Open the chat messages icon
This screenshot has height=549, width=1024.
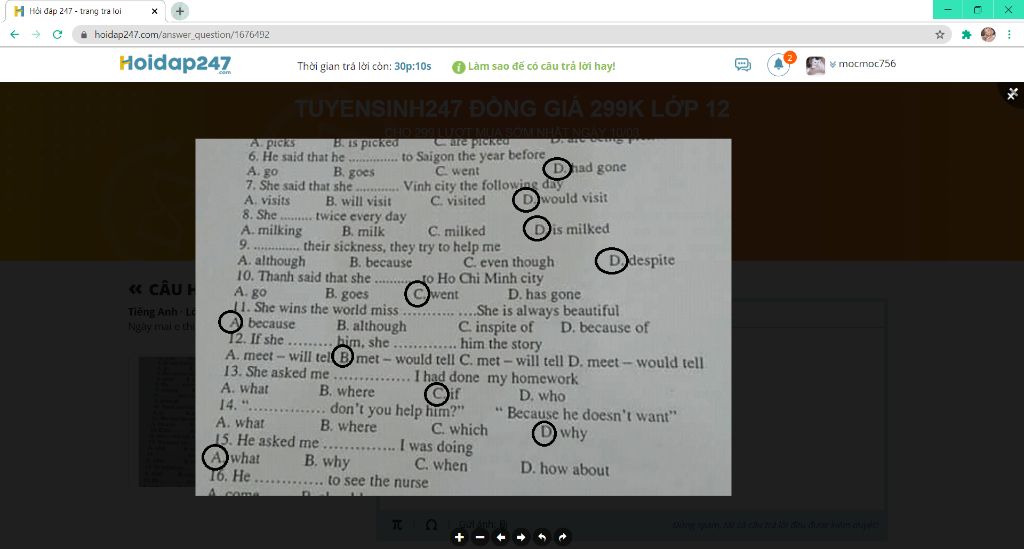pos(743,65)
